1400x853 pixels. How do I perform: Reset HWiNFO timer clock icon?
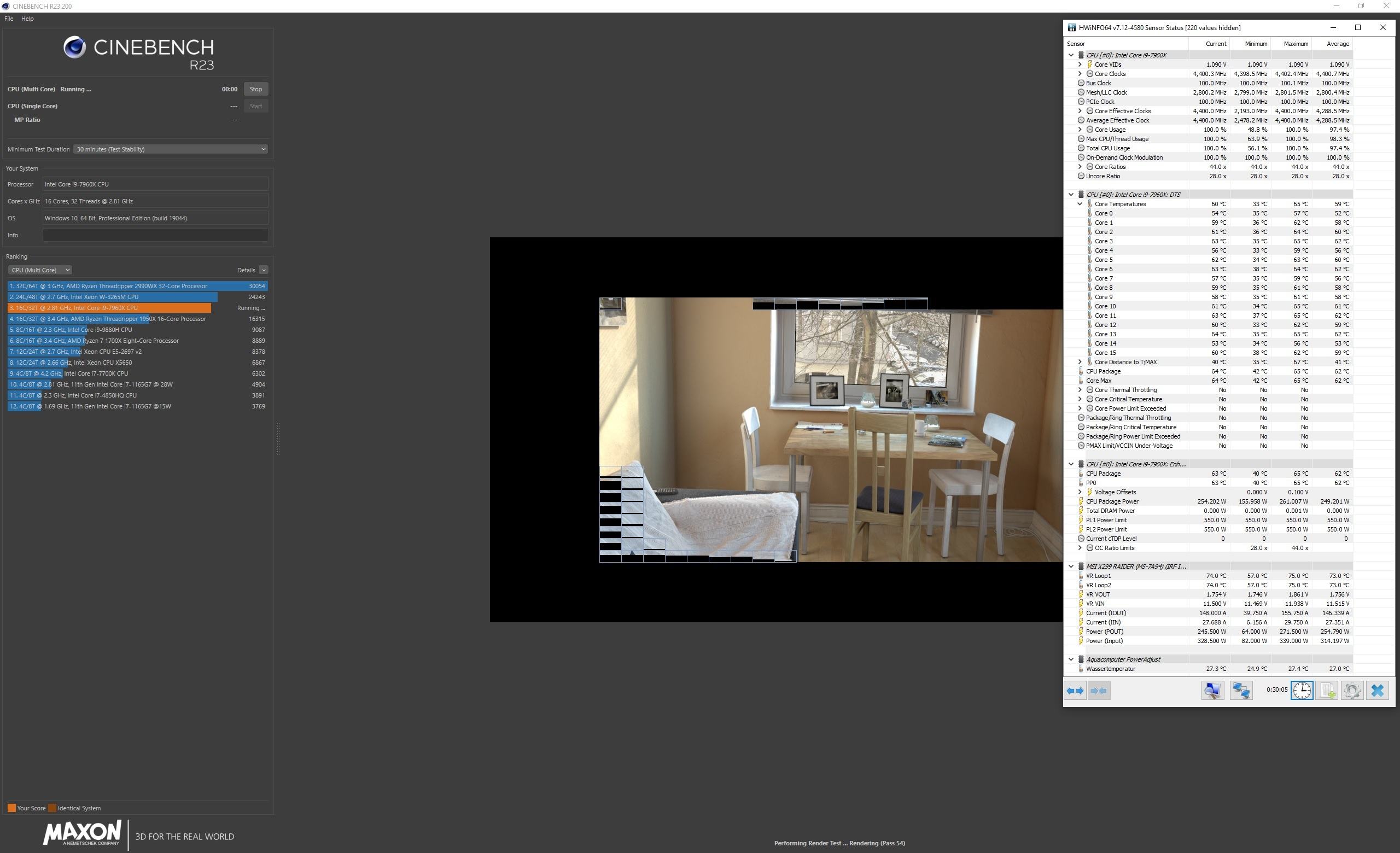pyautogui.click(x=1302, y=691)
